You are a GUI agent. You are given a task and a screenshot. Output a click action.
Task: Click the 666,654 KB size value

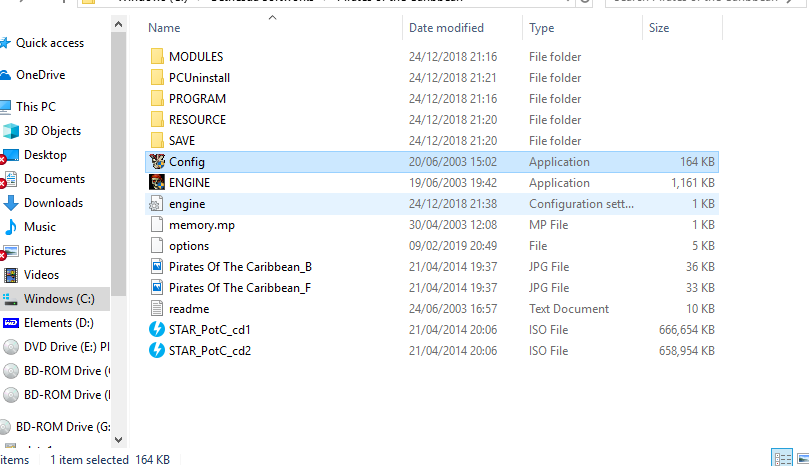[686, 330]
